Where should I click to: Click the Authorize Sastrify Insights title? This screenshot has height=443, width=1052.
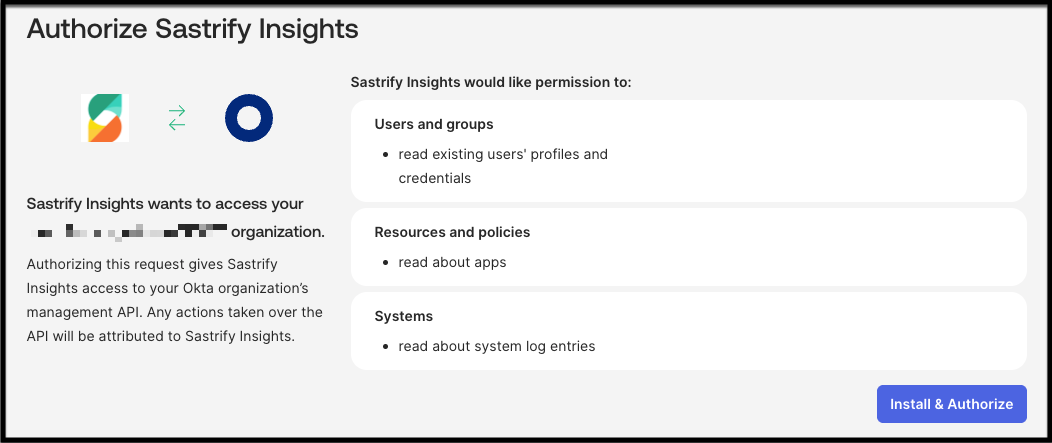[192, 28]
